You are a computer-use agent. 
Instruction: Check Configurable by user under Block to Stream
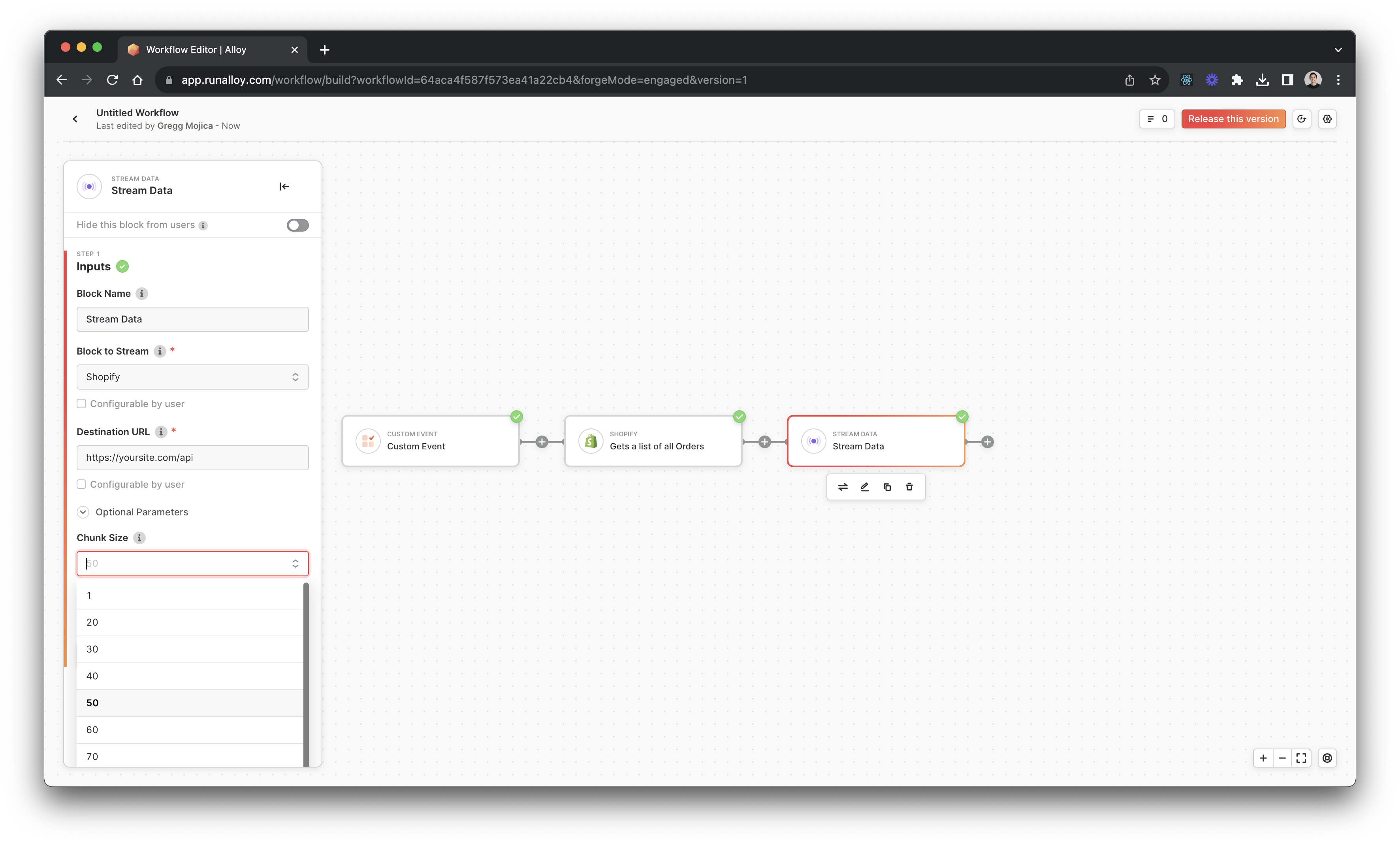tap(82, 404)
